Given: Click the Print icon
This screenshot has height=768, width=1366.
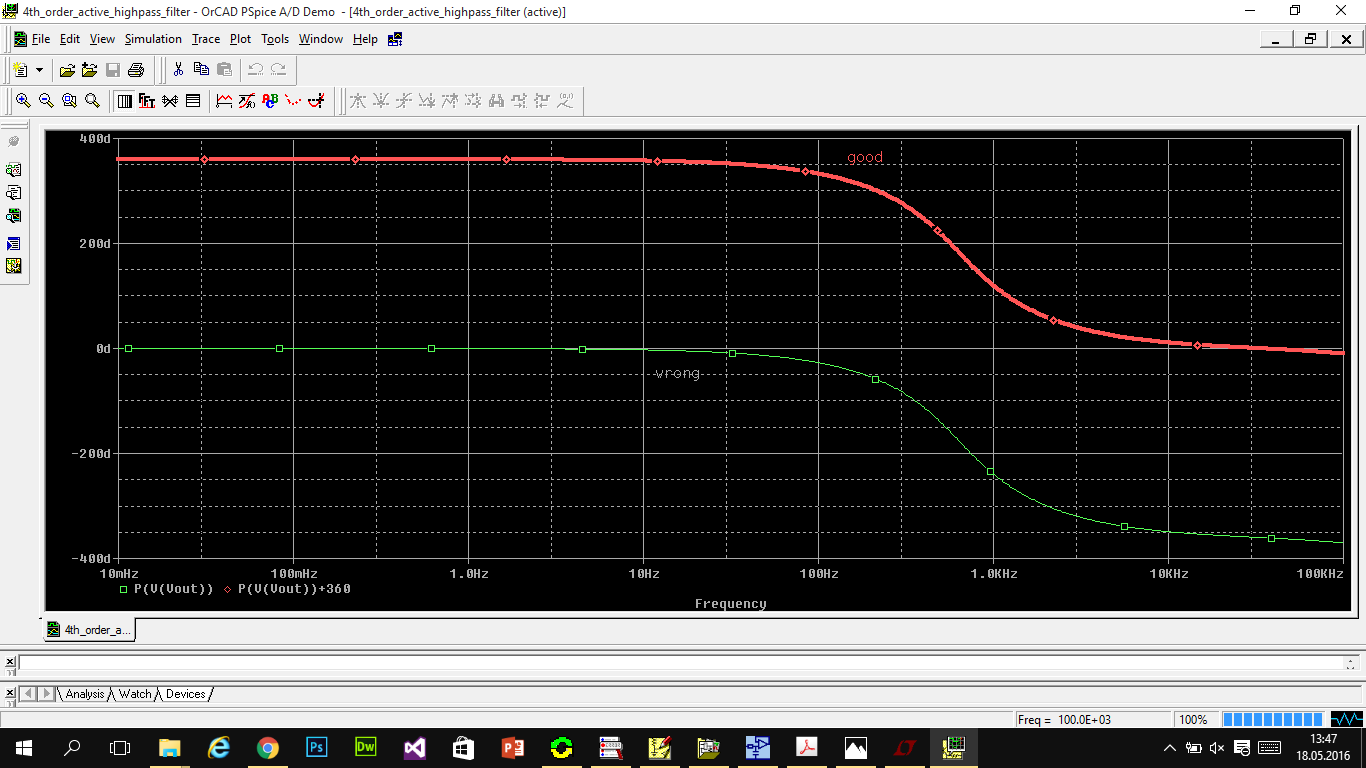Looking at the screenshot, I should point(136,70).
